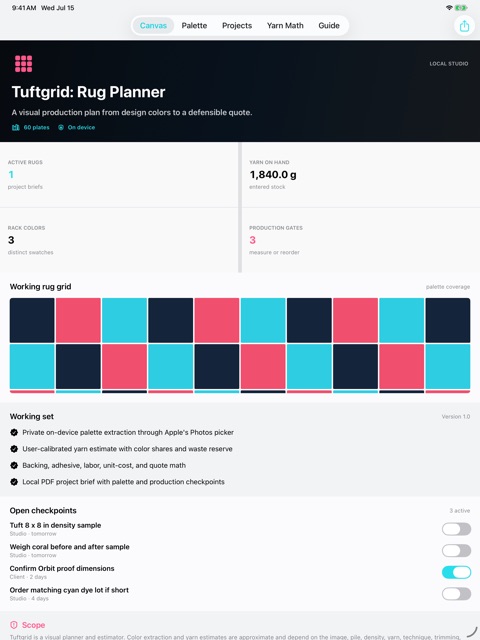
Task: Open the Palette tab
Action: 194,26
